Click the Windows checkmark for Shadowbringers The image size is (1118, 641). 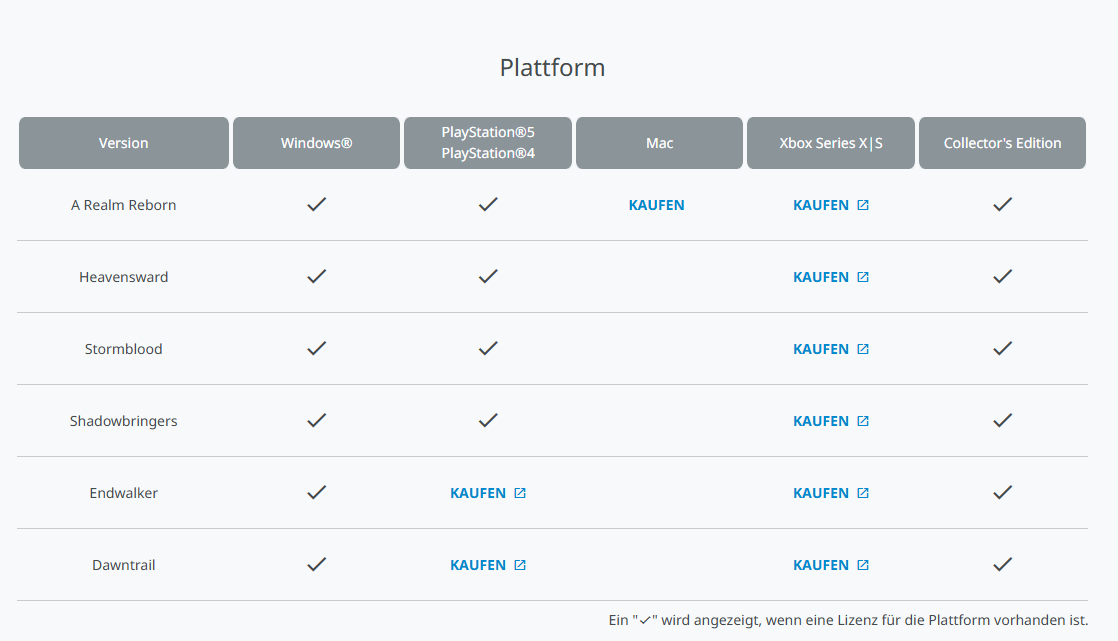point(317,421)
